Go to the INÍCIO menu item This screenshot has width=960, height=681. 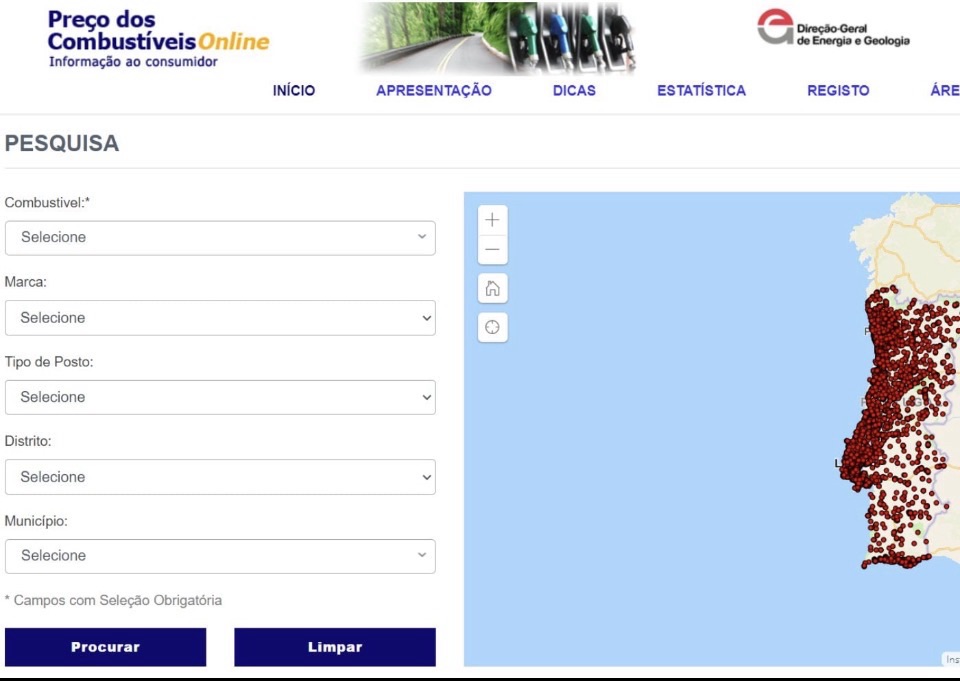coord(294,91)
